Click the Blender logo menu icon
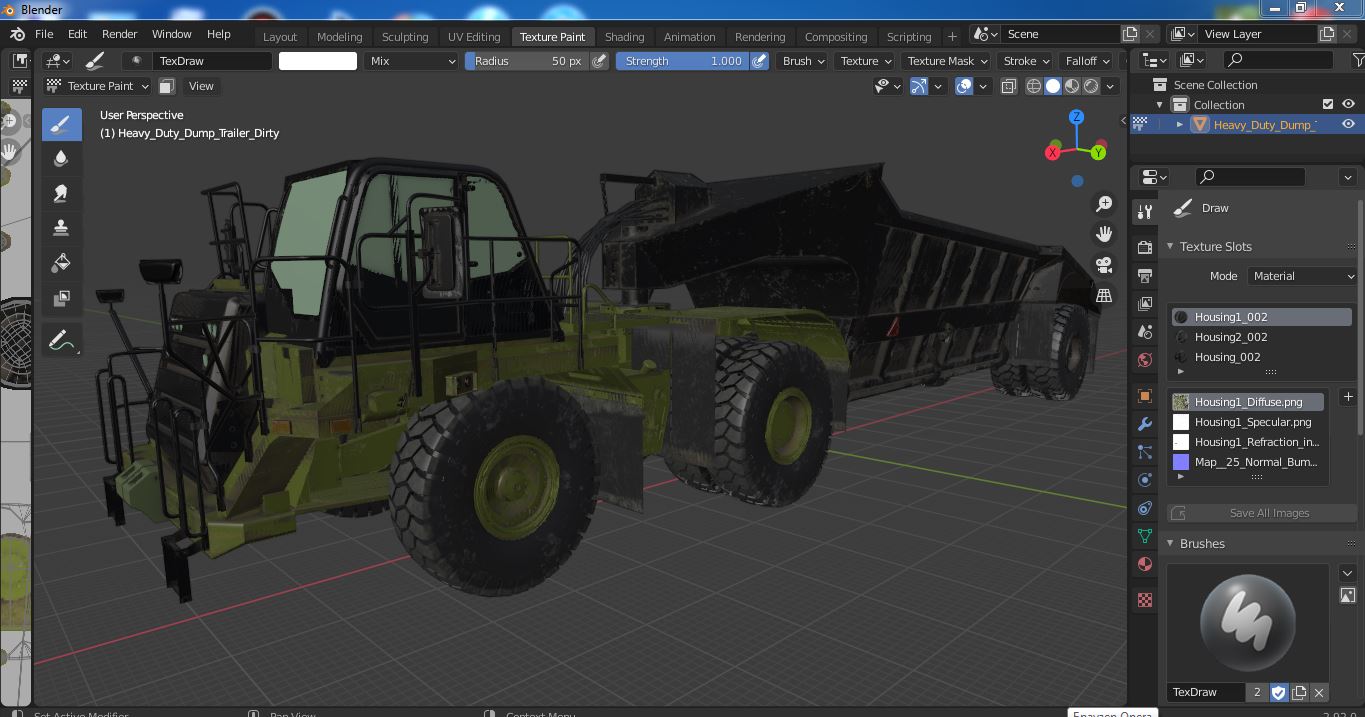1365x717 pixels. [18, 34]
